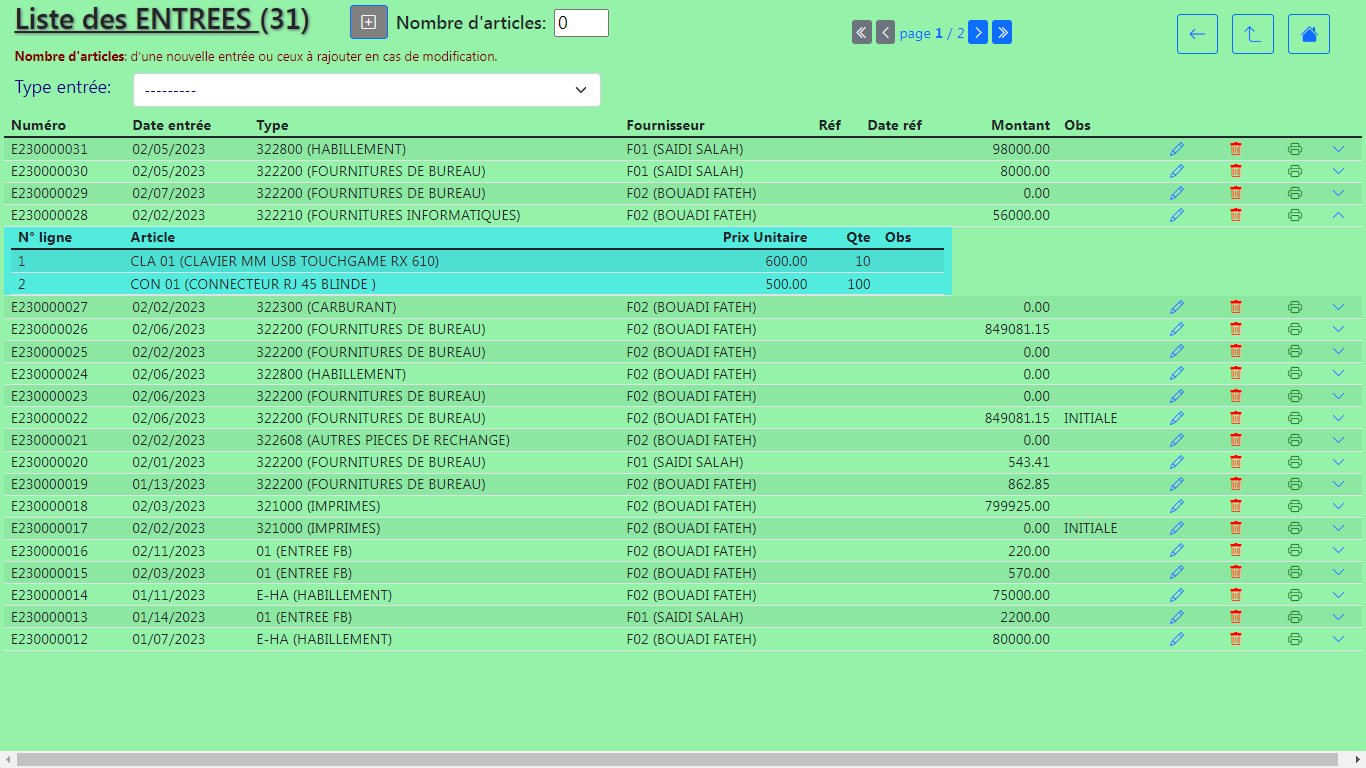Collapse details of entry E230000028
1366x768 pixels.
(1339, 215)
